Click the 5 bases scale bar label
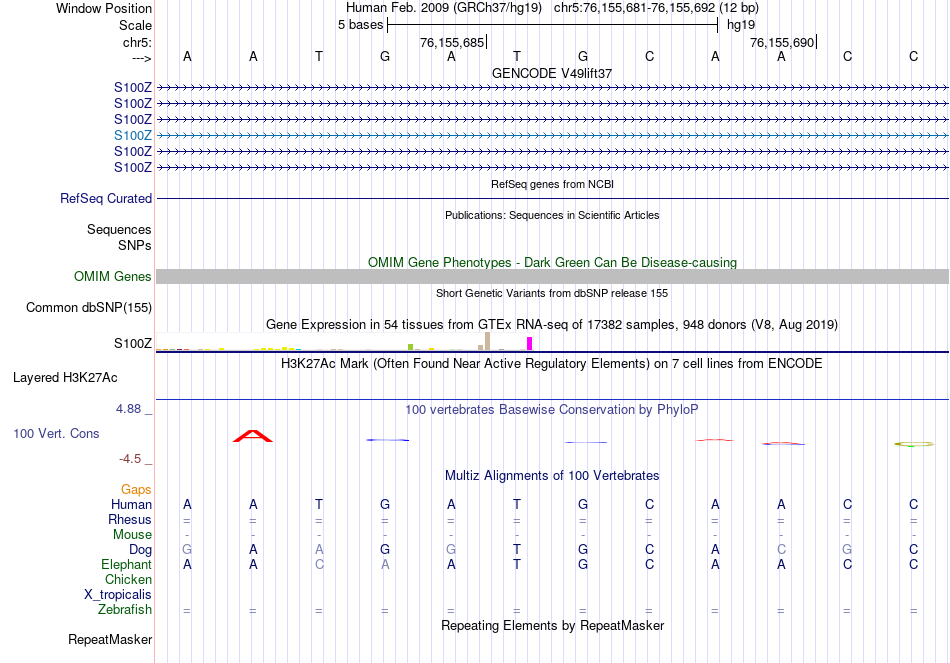950x663 pixels. [360, 25]
